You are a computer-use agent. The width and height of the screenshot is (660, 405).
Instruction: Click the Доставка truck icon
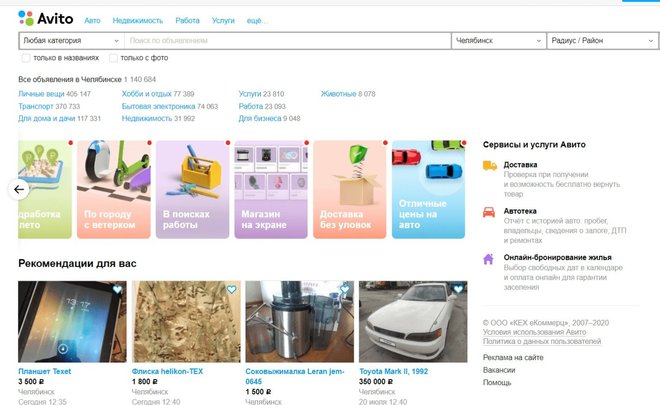tap(489, 165)
